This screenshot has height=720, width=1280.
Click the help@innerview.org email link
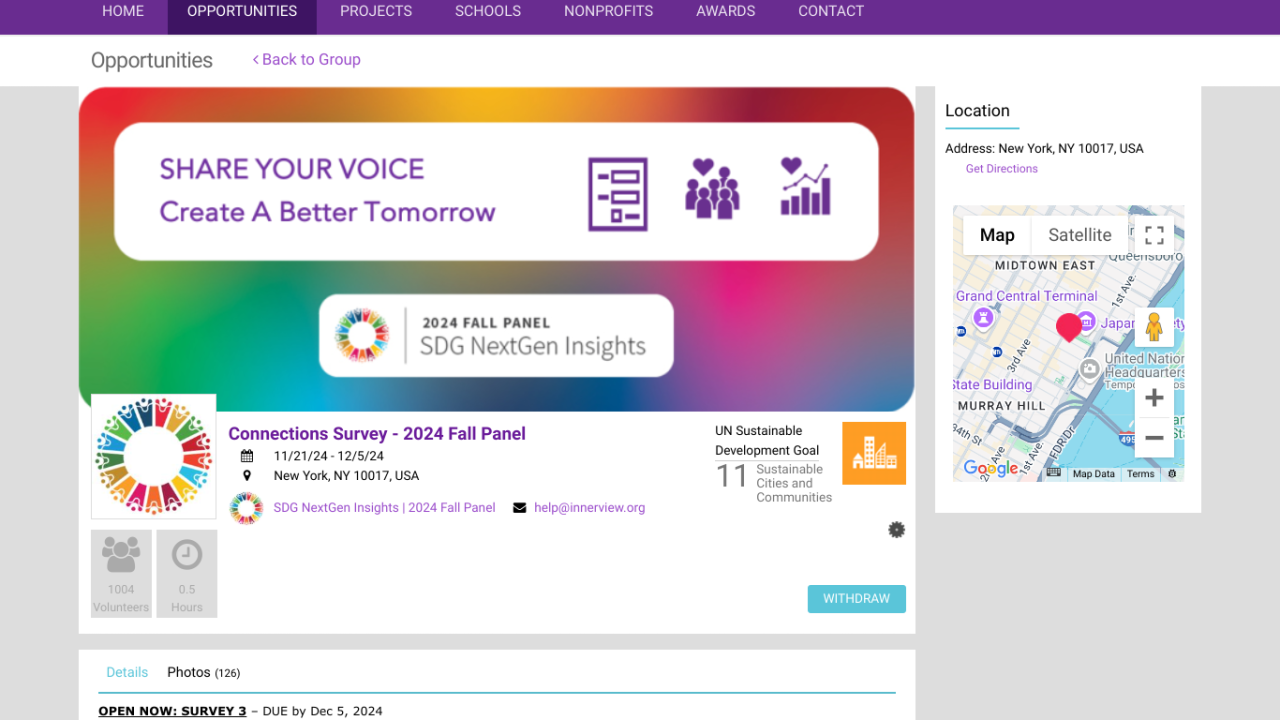(x=590, y=508)
